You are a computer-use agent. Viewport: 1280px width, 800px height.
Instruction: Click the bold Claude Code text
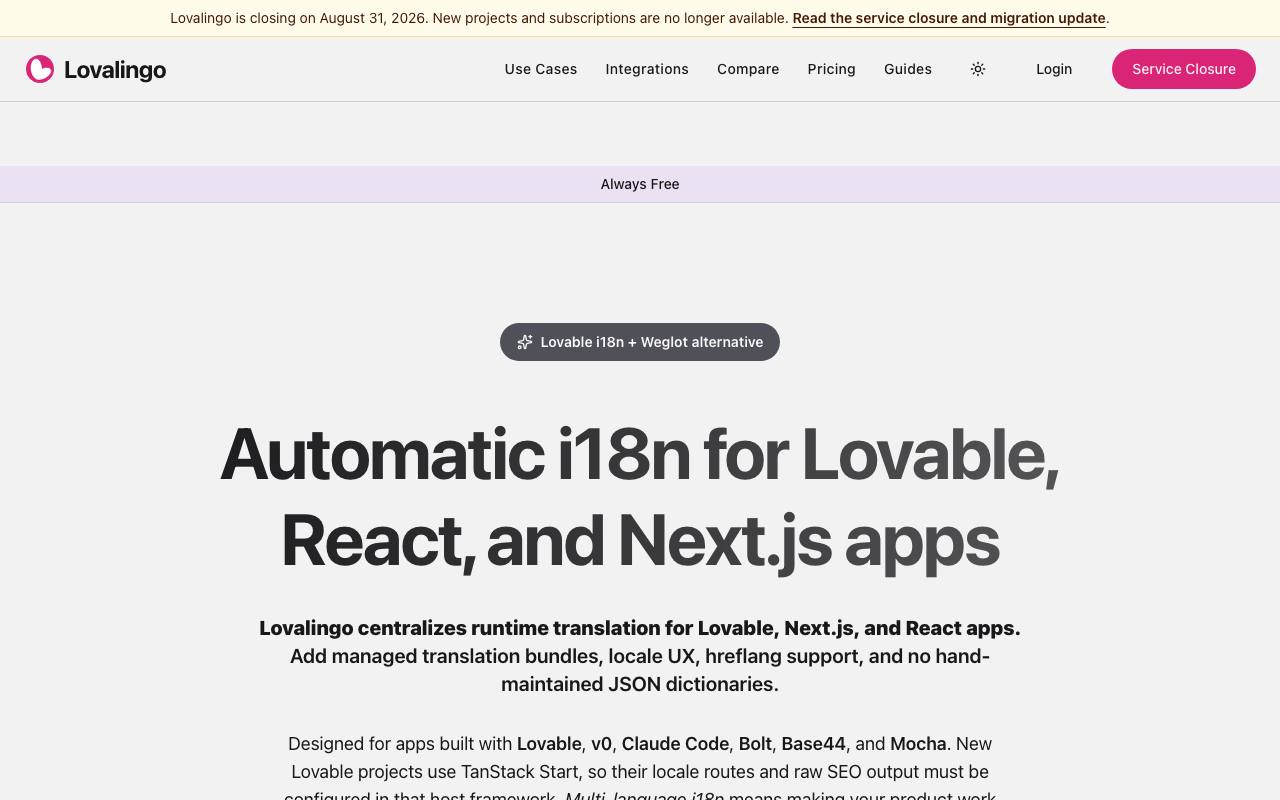(x=675, y=744)
